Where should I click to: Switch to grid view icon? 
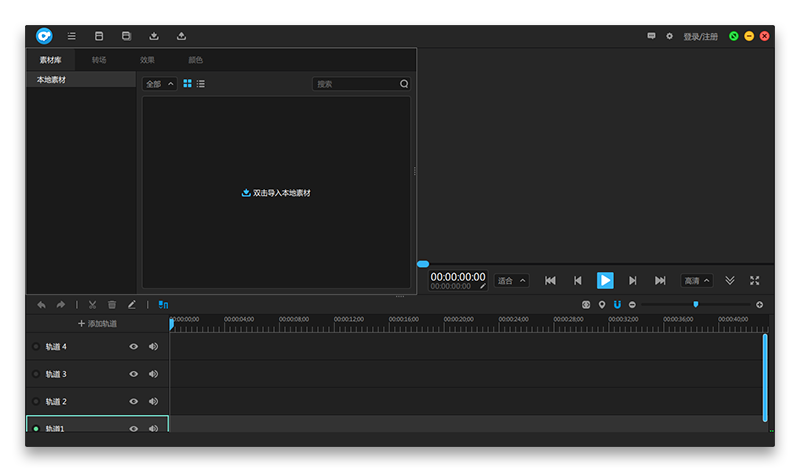pyautogui.click(x=187, y=83)
